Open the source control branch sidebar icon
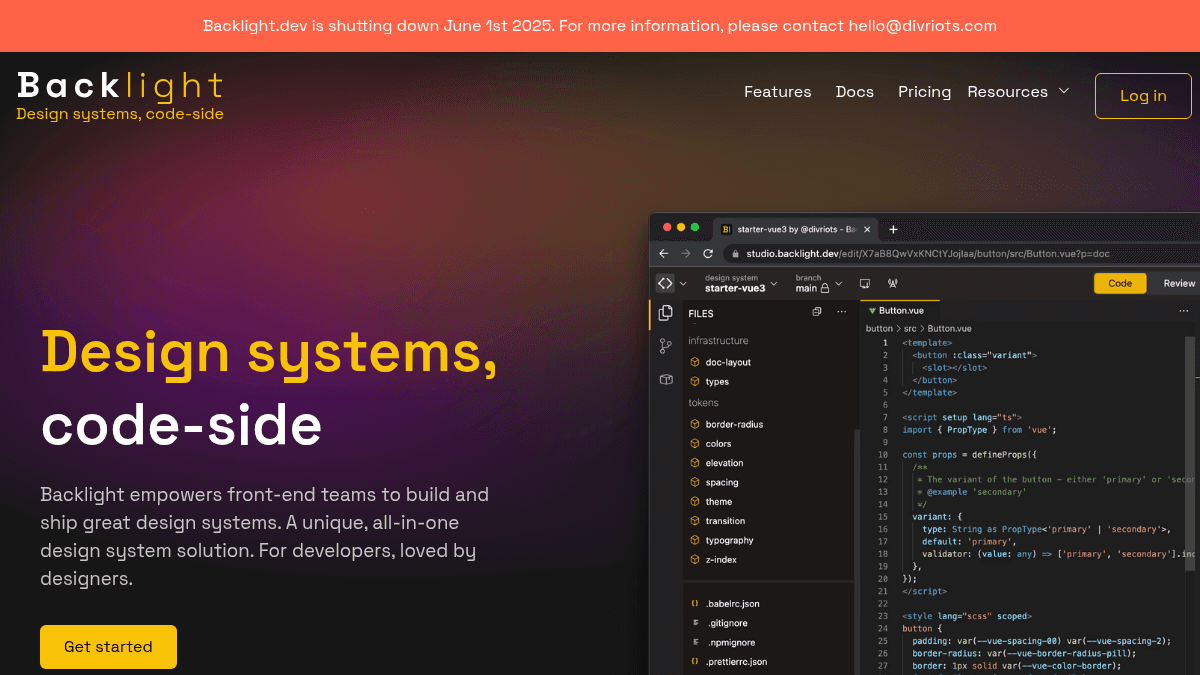Image resolution: width=1200 pixels, height=675 pixels. point(666,346)
